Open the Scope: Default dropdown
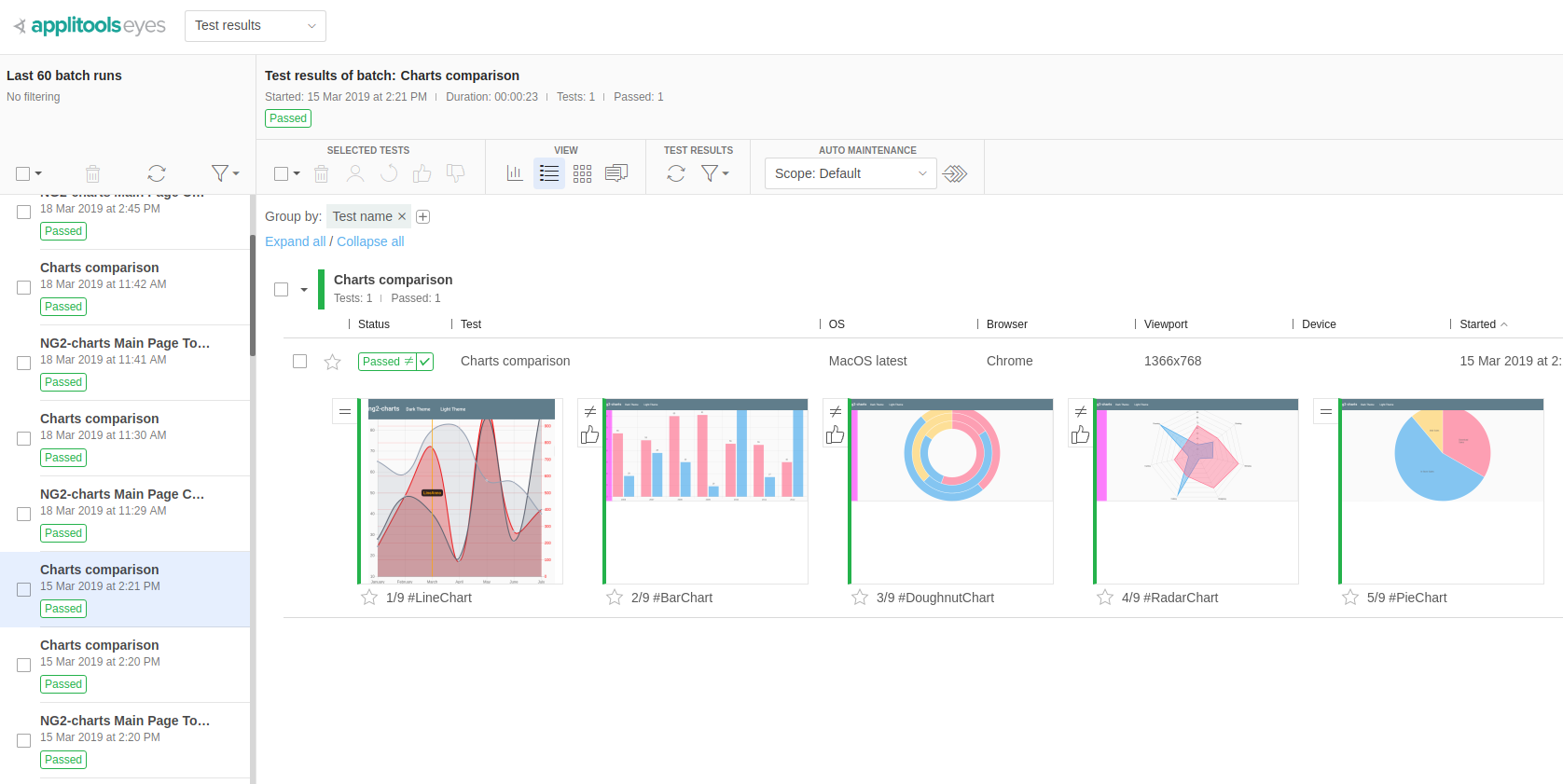 coord(850,173)
